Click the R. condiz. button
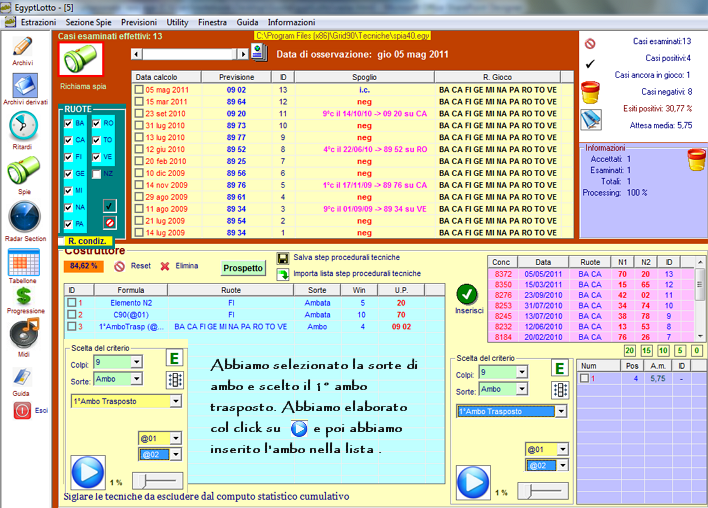708x508 pixels. coord(87,241)
